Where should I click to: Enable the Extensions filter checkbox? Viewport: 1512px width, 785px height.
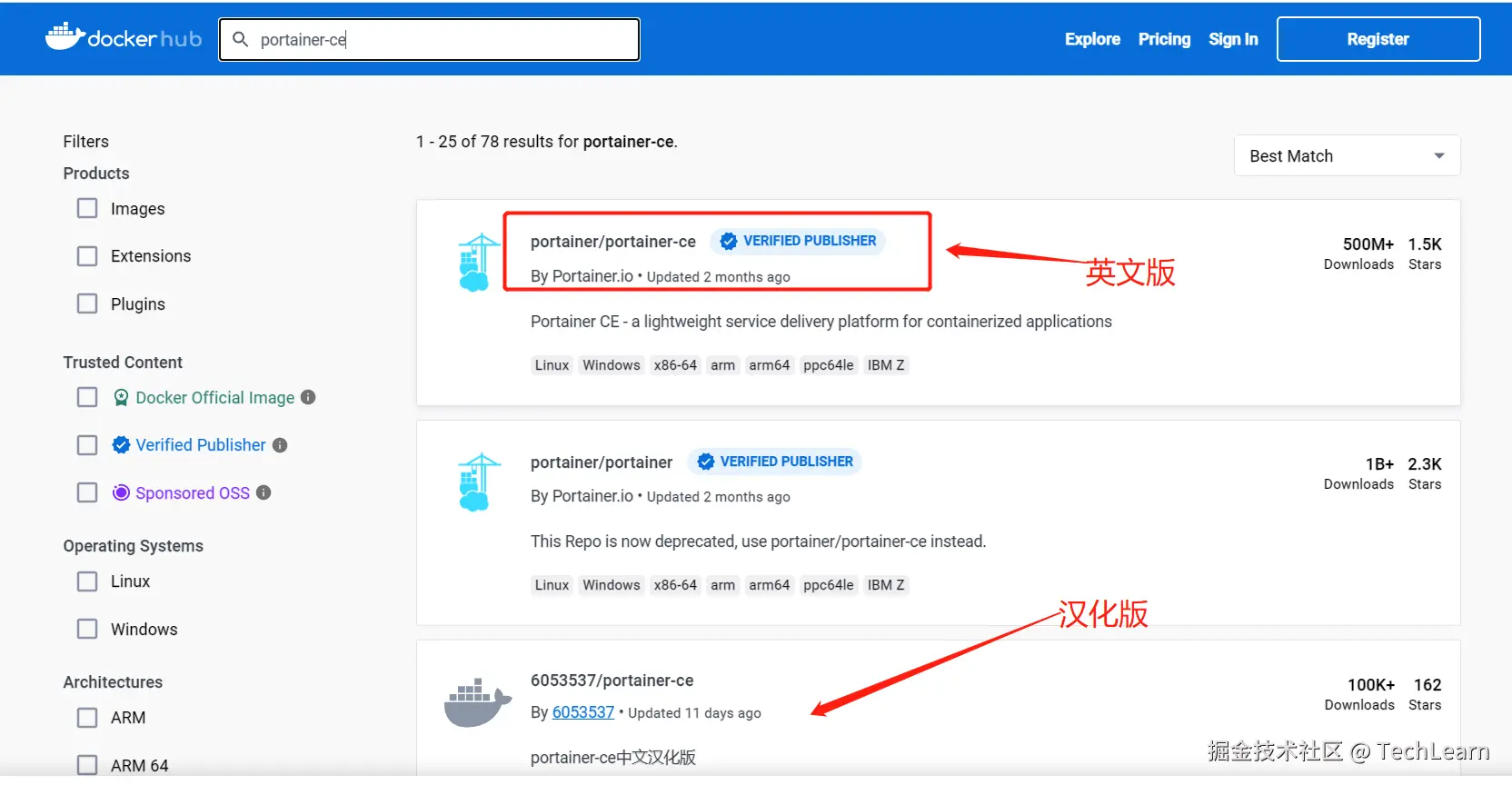coord(87,256)
